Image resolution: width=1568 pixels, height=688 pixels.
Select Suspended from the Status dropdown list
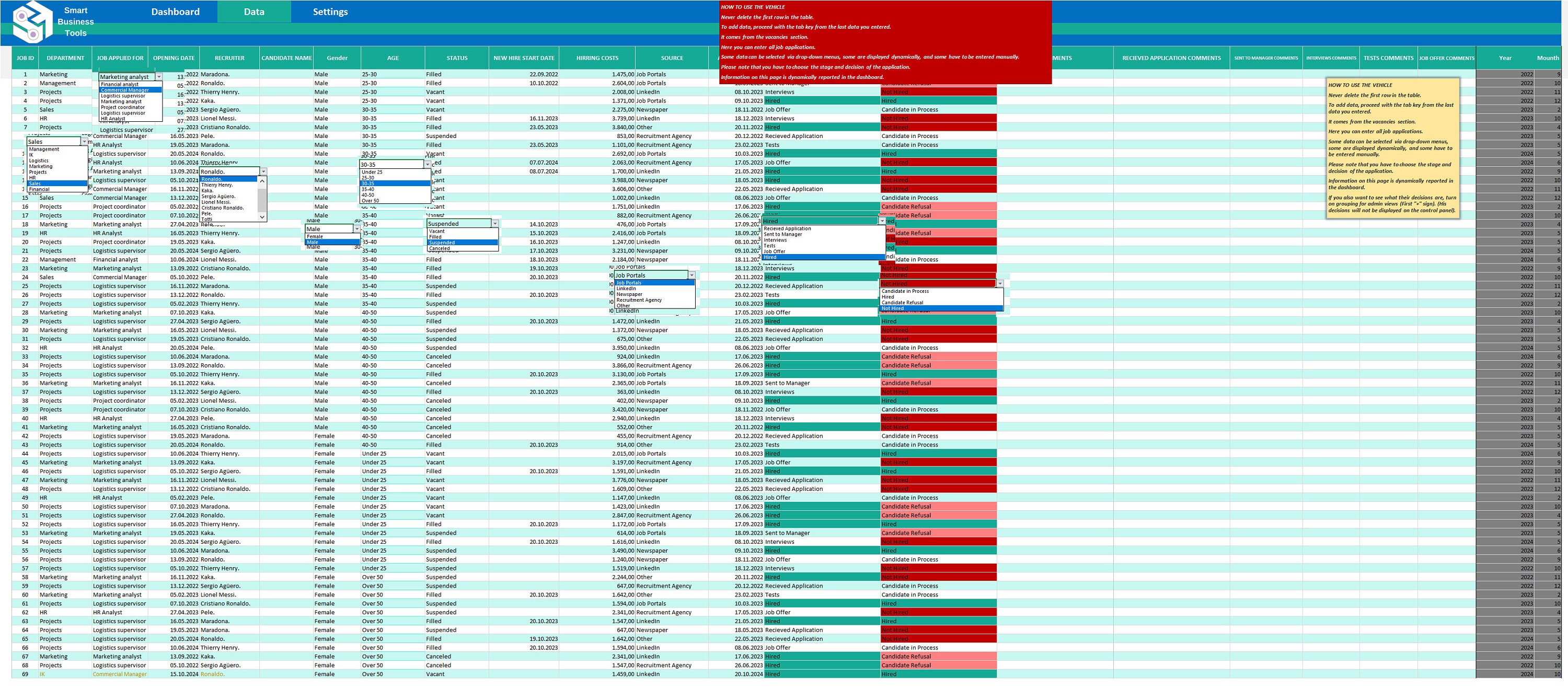[443, 243]
